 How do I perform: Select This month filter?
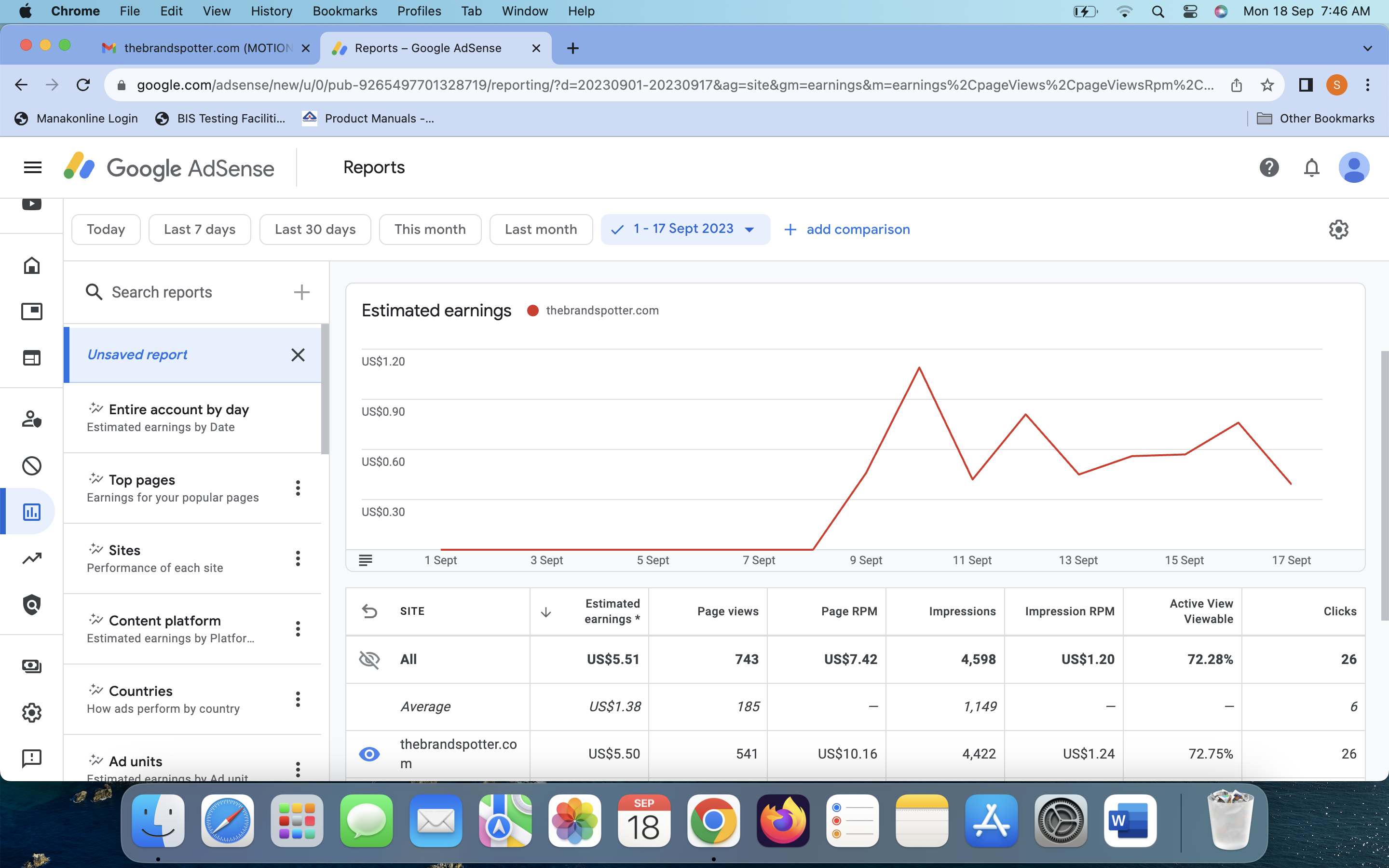[x=430, y=229]
